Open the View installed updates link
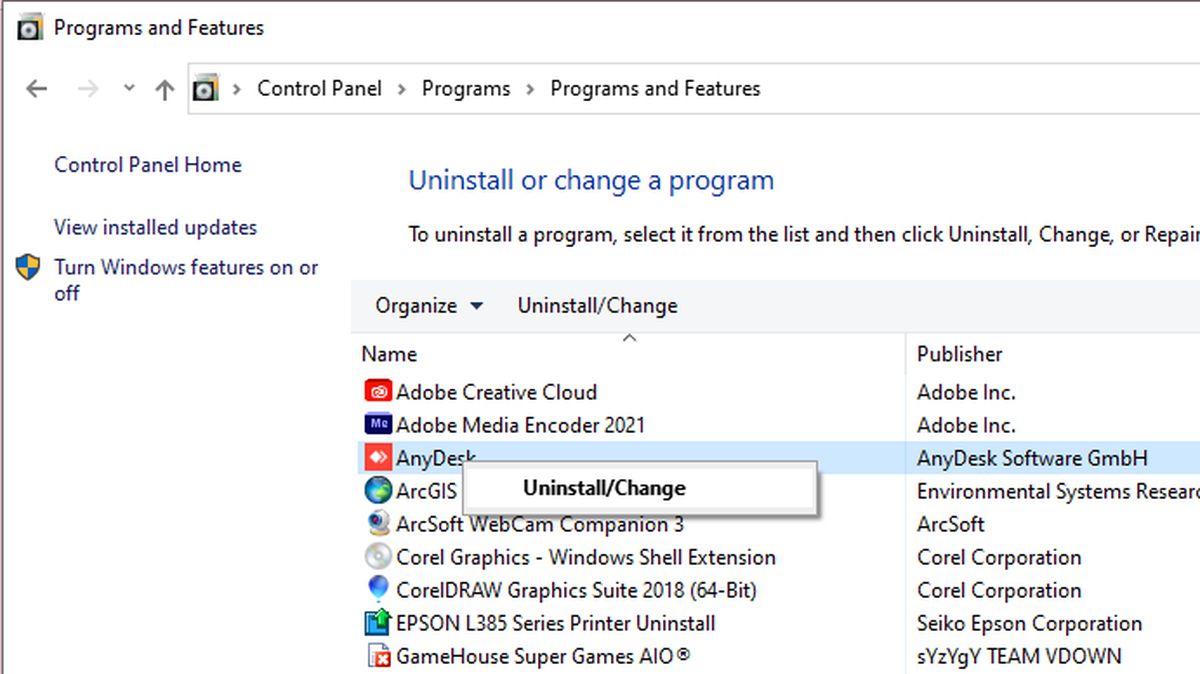This screenshot has width=1200, height=674. click(155, 228)
